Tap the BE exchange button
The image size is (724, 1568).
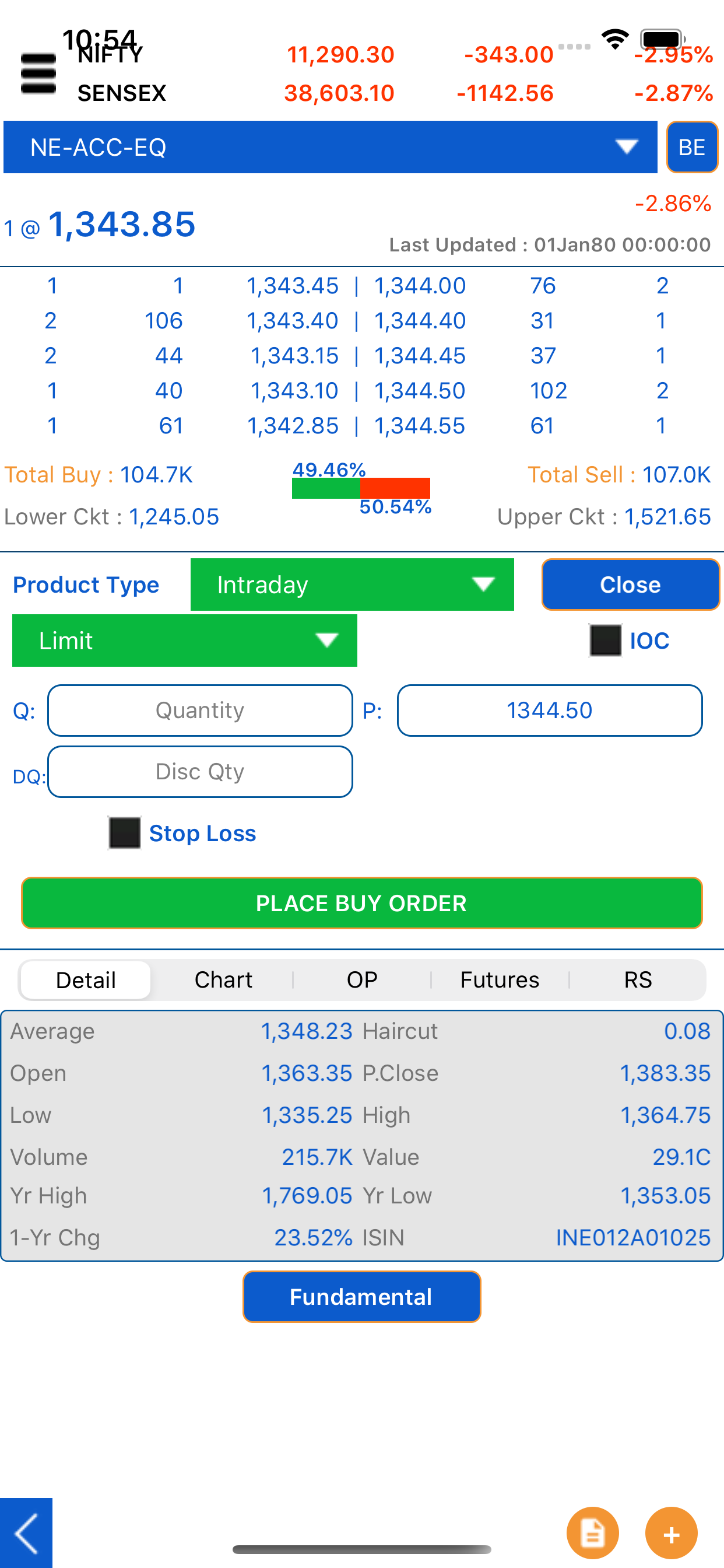tap(692, 148)
